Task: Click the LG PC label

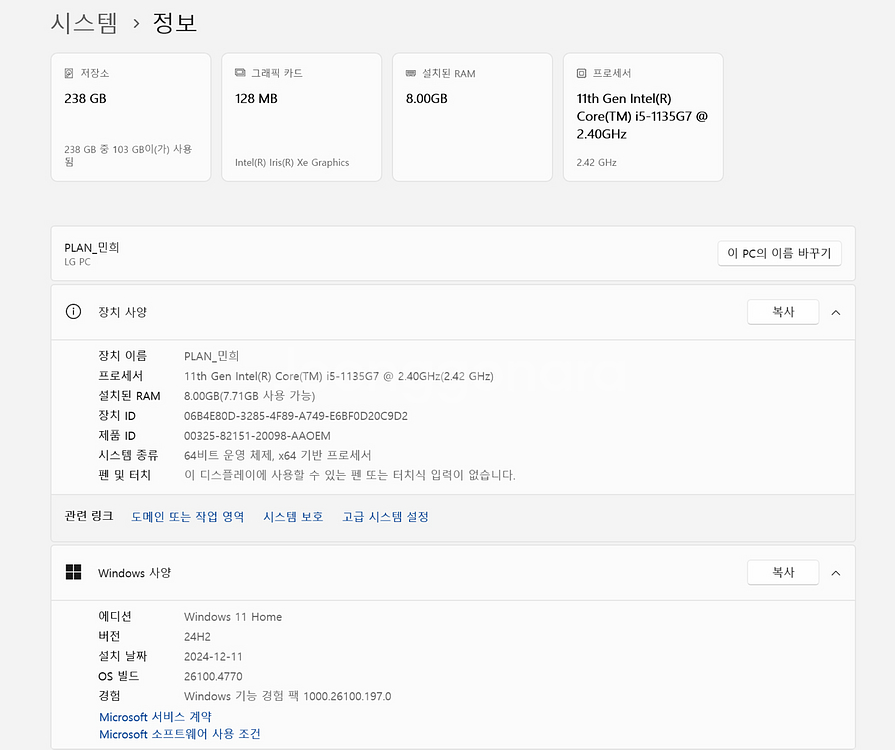Action: [77, 262]
